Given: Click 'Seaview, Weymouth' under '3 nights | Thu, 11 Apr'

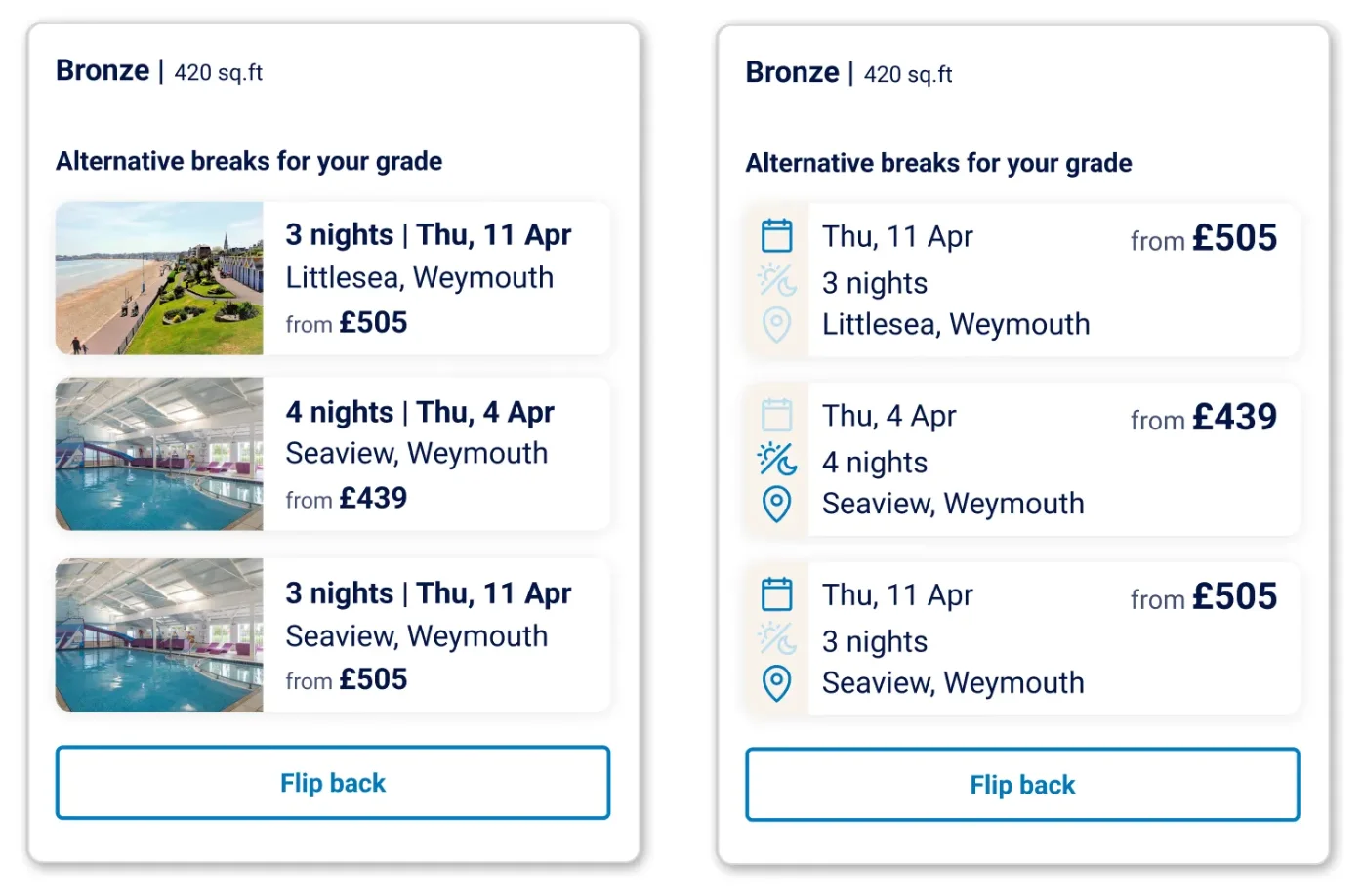Looking at the screenshot, I should coord(416,636).
